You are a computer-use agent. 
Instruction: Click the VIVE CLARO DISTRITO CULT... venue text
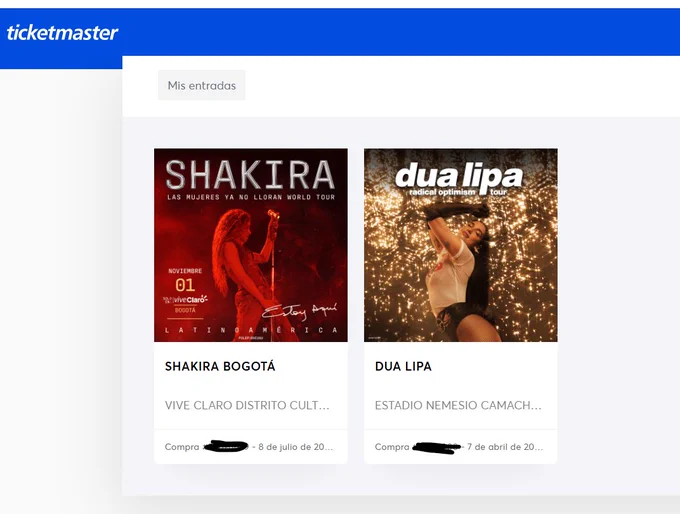pyautogui.click(x=247, y=406)
